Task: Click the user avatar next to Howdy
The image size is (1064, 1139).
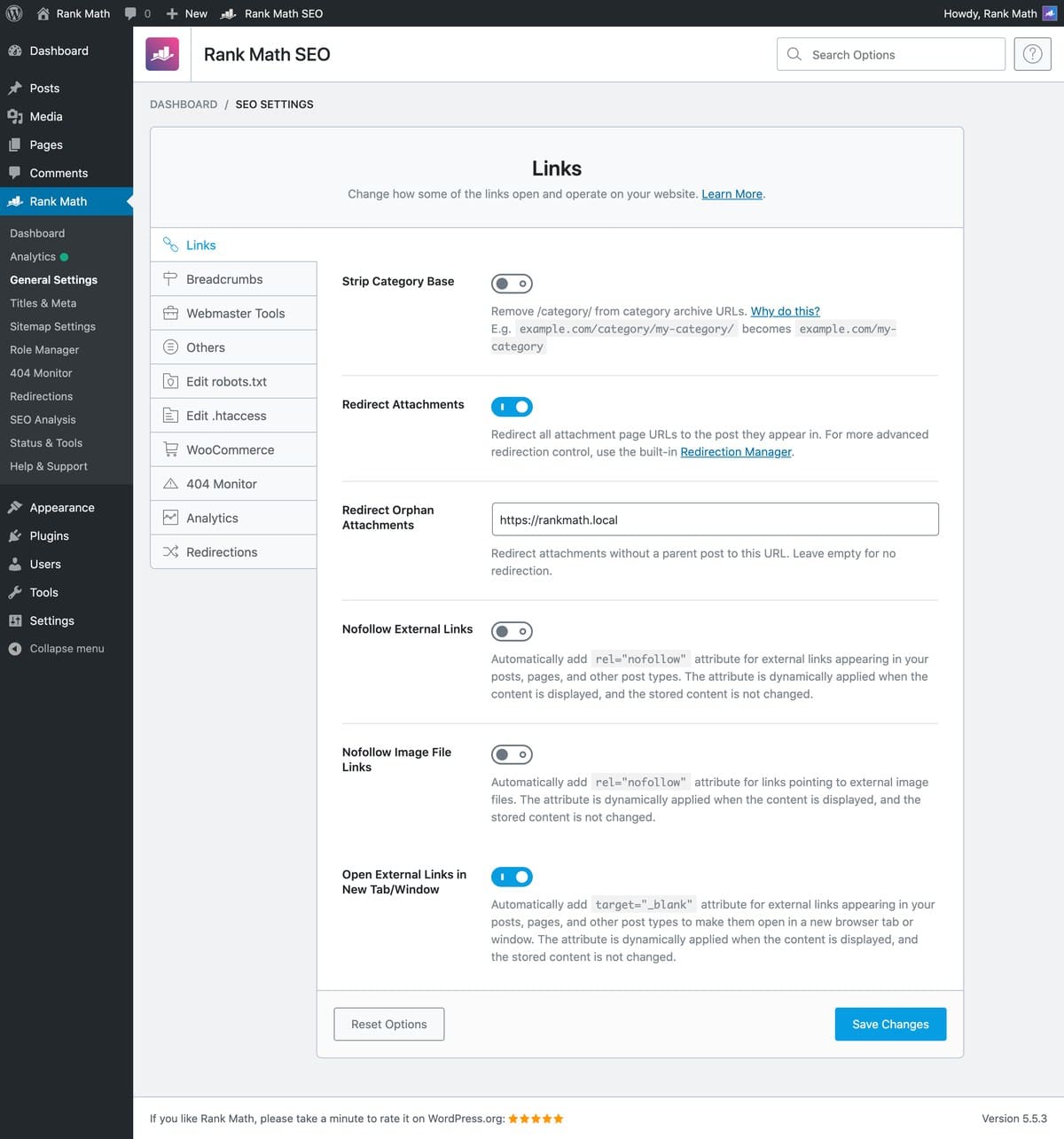Action: (x=1050, y=13)
